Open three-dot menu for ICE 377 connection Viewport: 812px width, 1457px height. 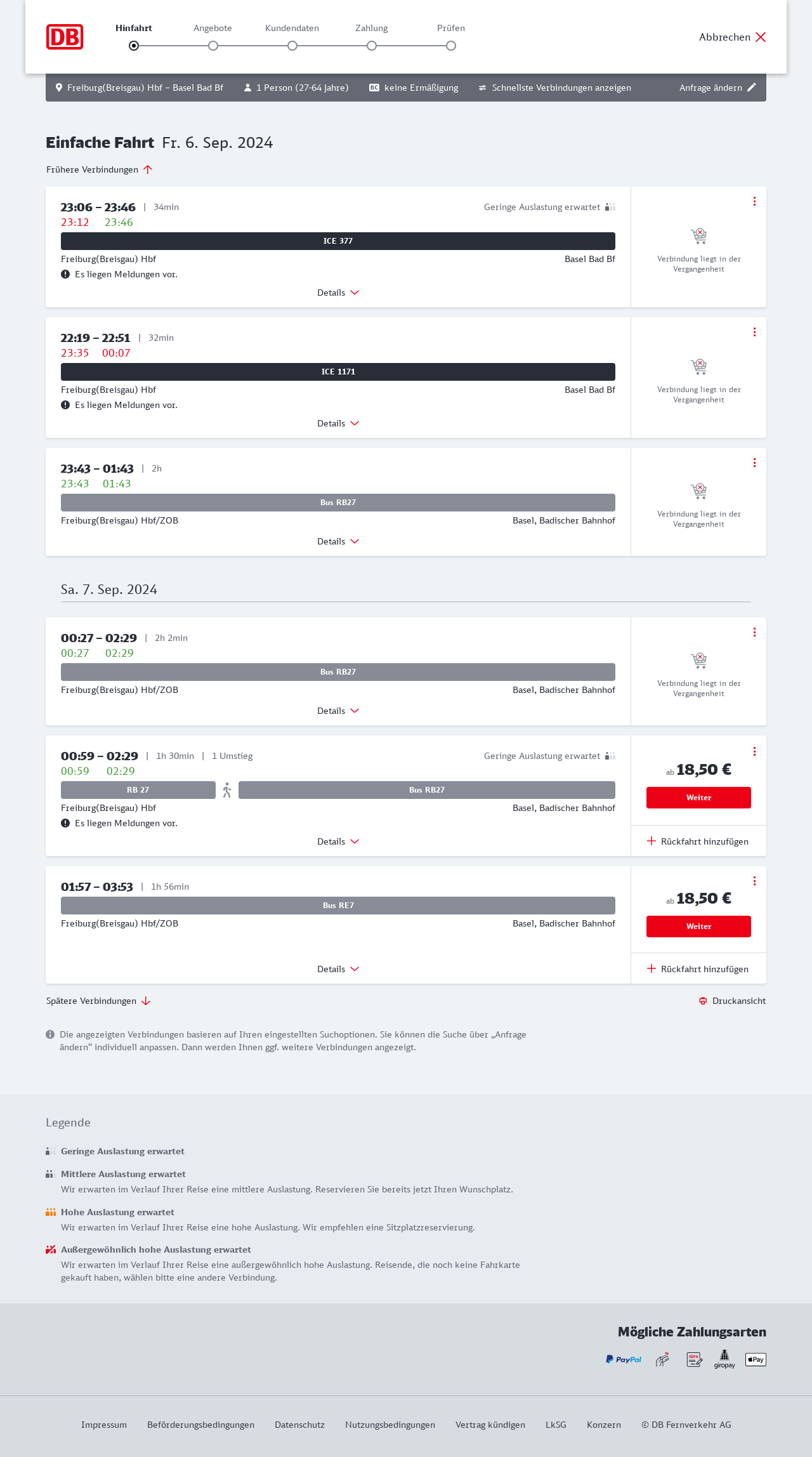click(x=754, y=201)
